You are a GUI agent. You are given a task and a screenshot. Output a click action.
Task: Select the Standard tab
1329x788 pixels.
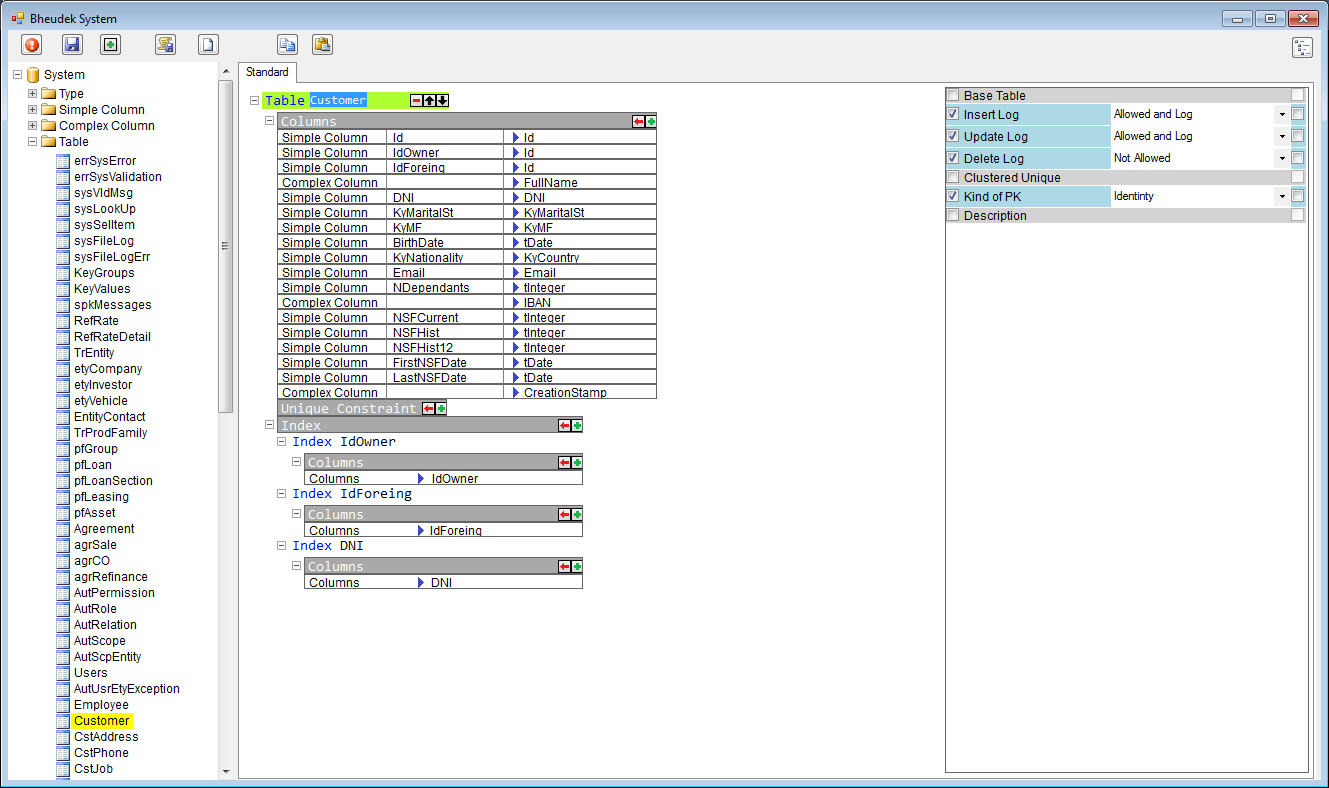point(267,72)
